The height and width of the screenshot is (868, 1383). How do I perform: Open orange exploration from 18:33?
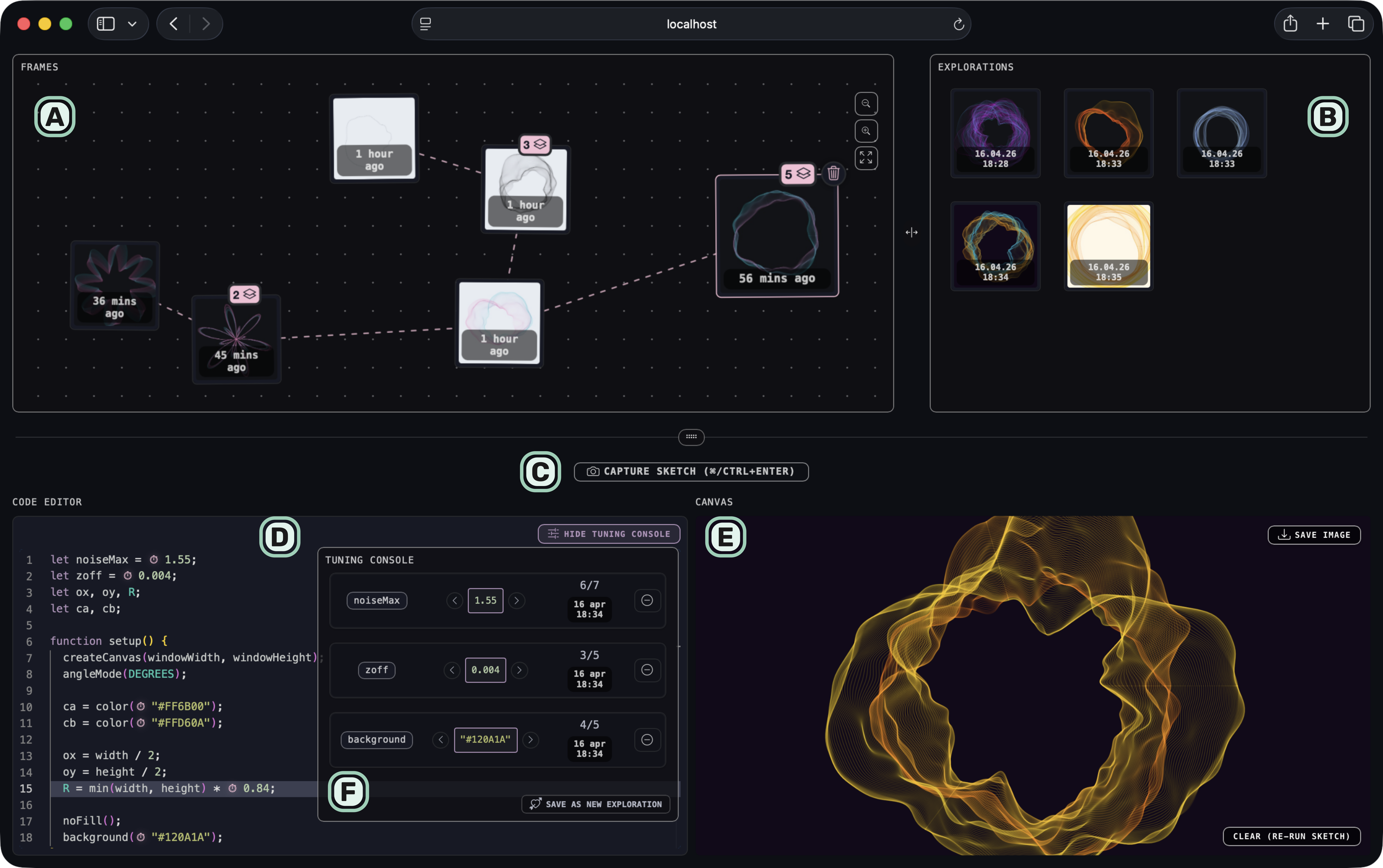coord(1109,133)
